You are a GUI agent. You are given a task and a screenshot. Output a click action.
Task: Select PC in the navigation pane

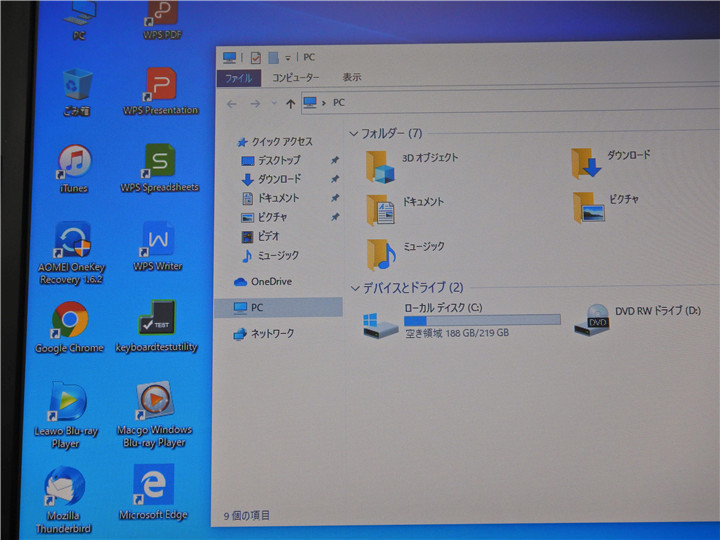pyautogui.click(x=278, y=307)
